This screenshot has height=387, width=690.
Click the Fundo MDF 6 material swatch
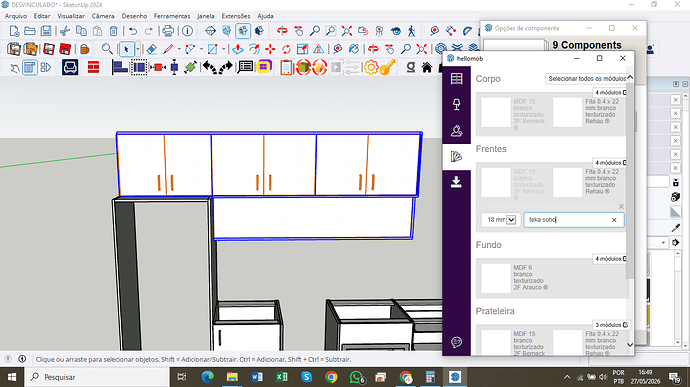[x=495, y=278]
